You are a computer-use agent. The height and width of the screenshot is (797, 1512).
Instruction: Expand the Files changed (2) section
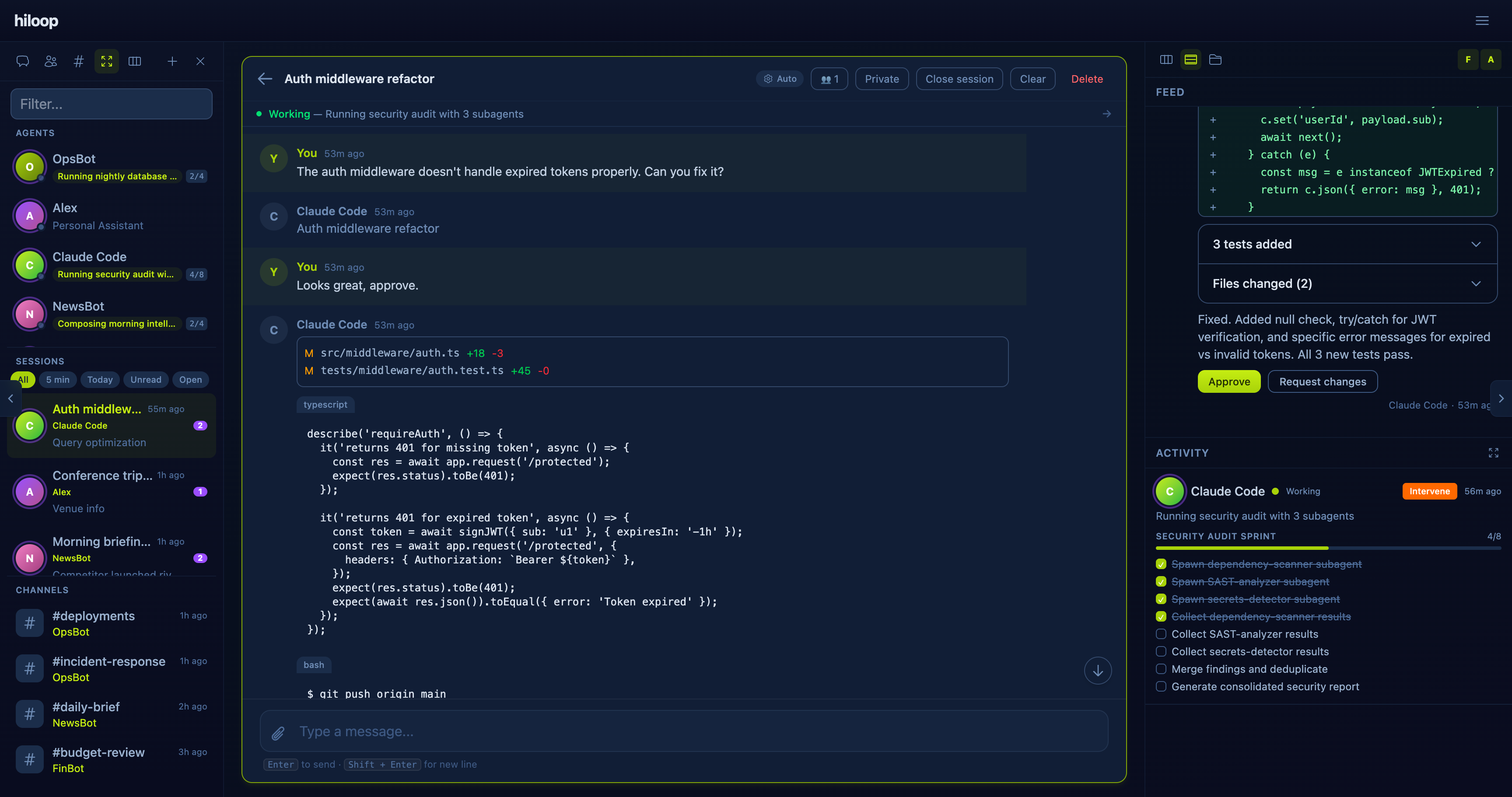[x=1347, y=283]
